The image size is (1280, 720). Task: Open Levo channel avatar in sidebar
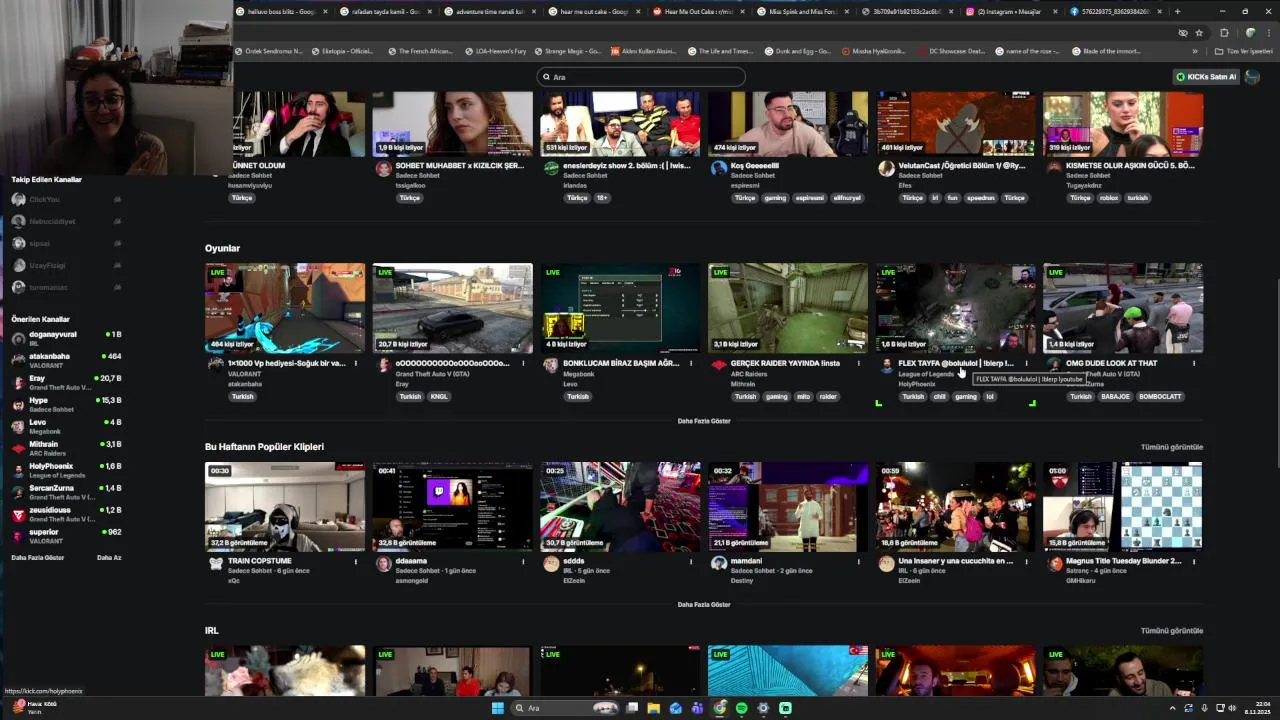pyautogui.click(x=18, y=427)
